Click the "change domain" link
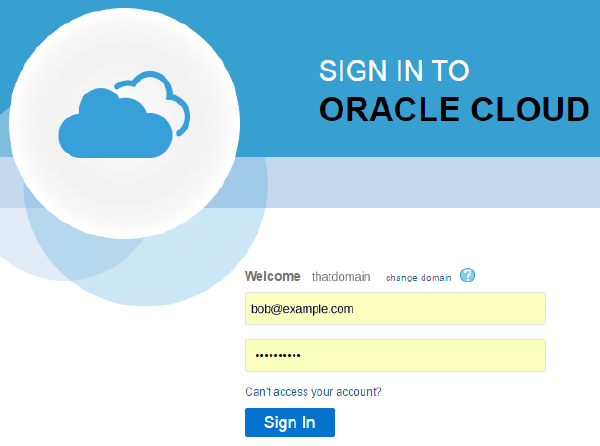The width and height of the screenshot is (600, 446). click(x=418, y=278)
